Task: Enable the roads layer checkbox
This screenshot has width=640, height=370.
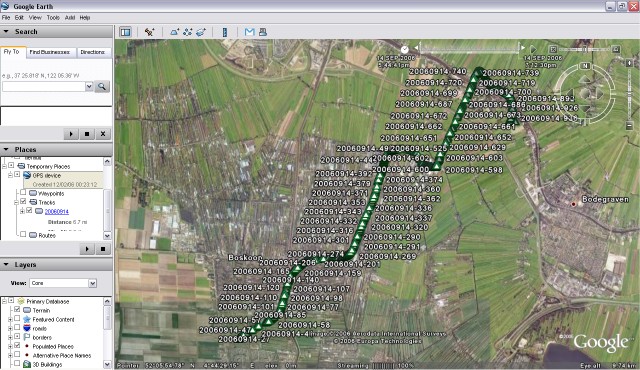Action: pyautogui.click(x=17, y=328)
